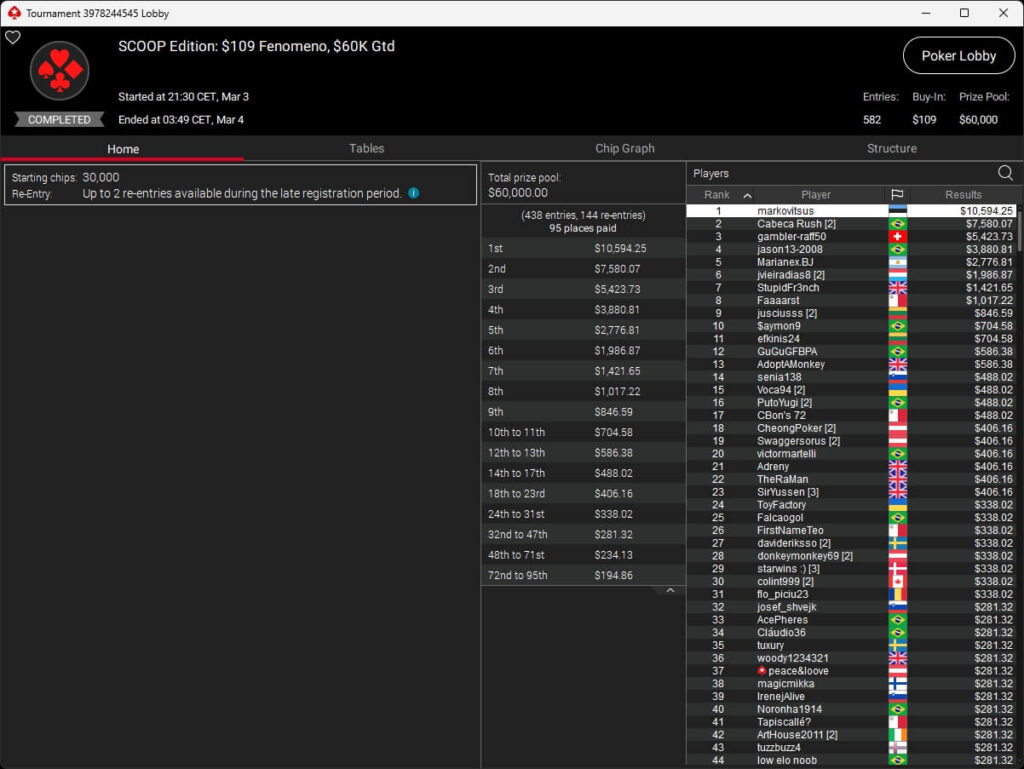
Task: Click the PokerStars icon in title bar
Action: coord(13,13)
